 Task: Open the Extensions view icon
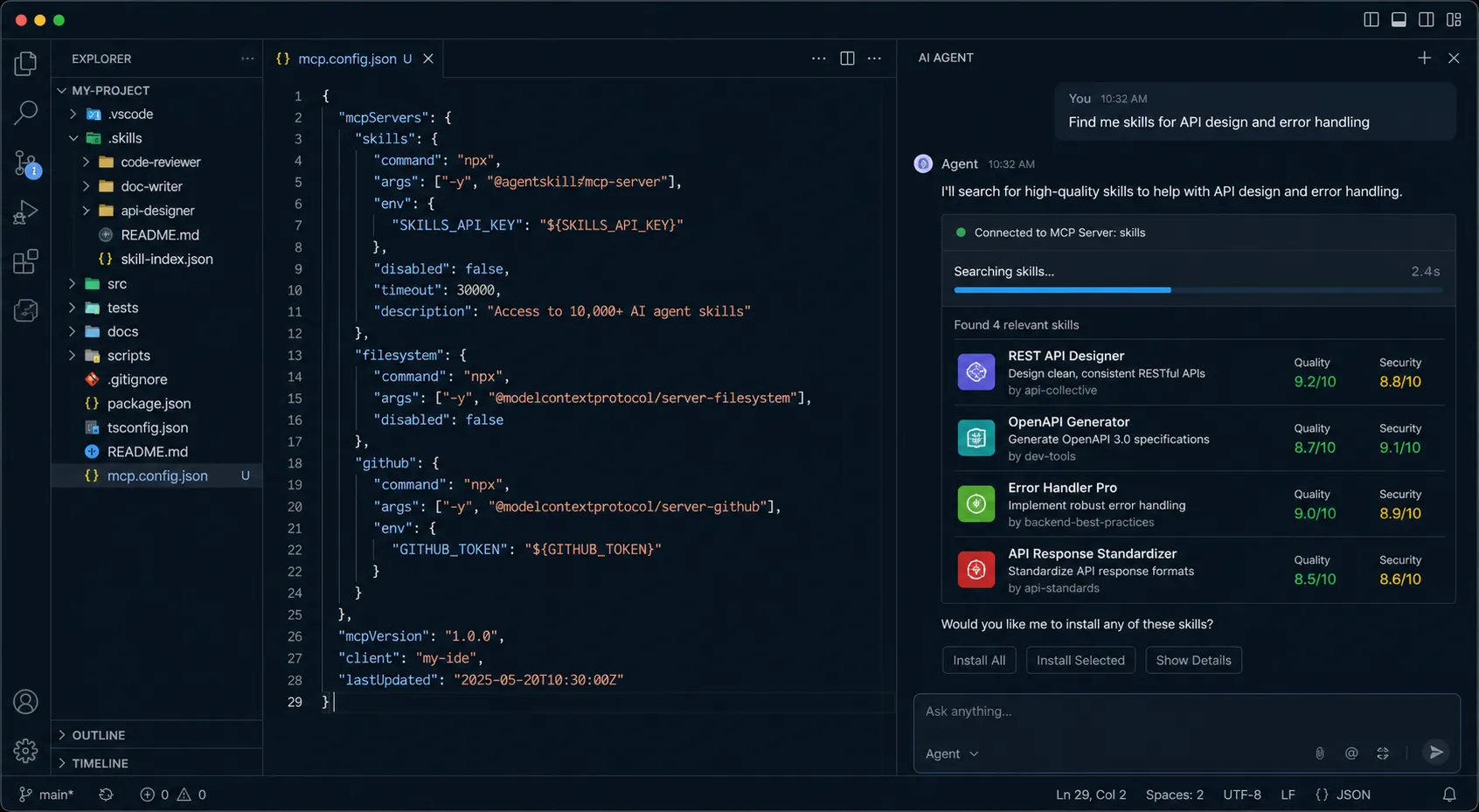tap(26, 261)
